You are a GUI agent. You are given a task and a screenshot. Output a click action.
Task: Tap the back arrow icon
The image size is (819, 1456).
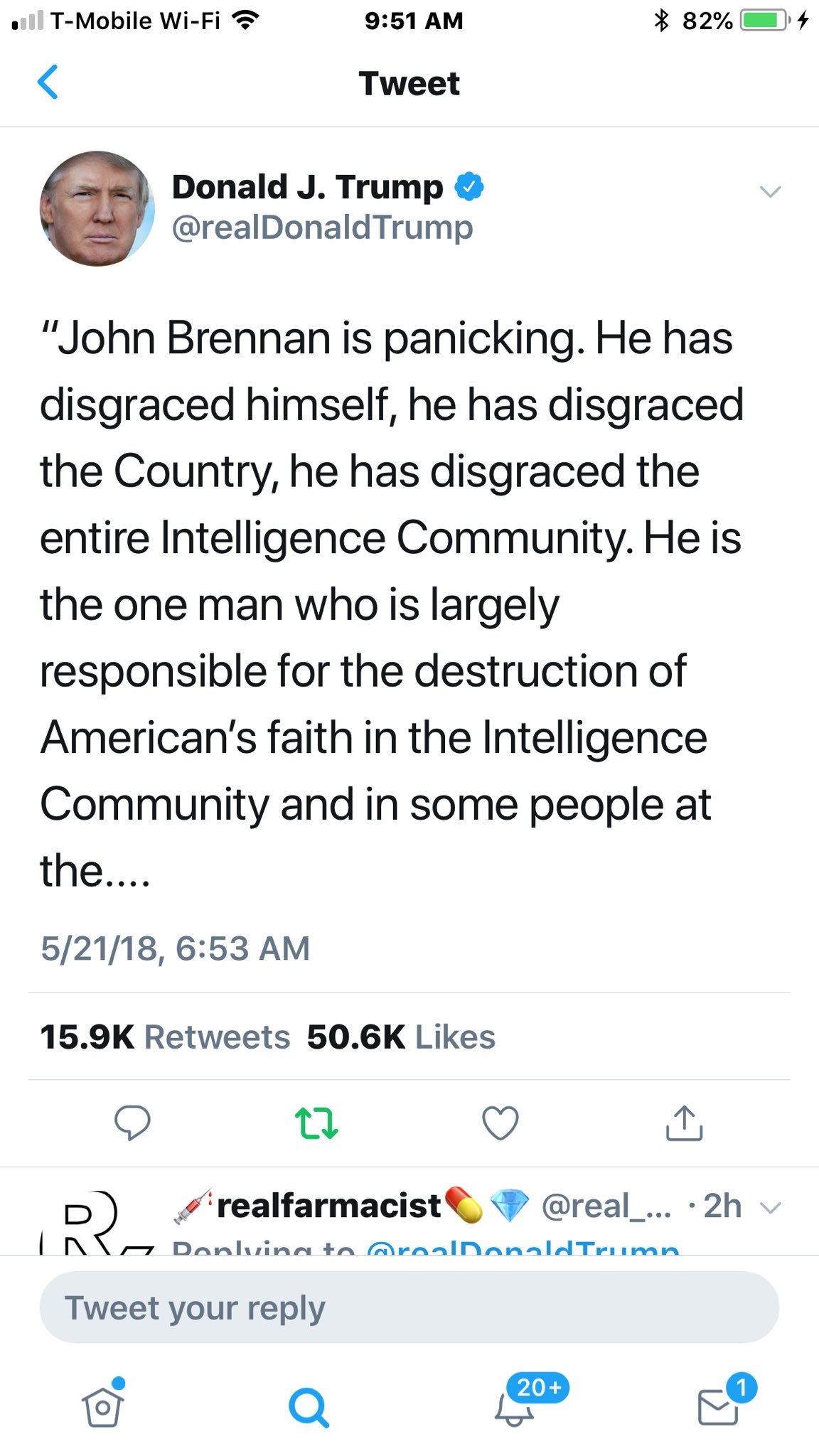[x=47, y=82]
